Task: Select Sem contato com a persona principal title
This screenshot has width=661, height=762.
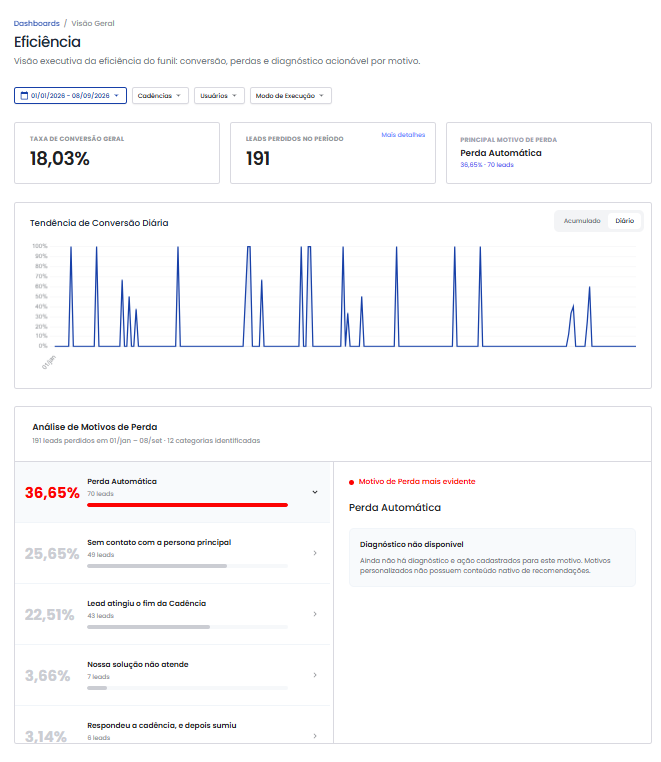Action: [x=159, y=542]
